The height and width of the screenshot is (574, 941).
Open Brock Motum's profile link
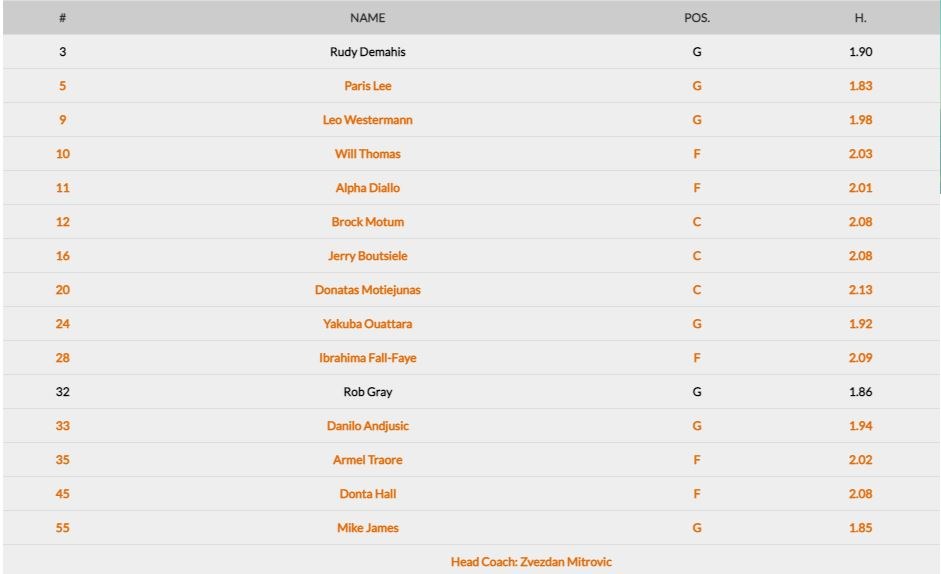[367, 222]
